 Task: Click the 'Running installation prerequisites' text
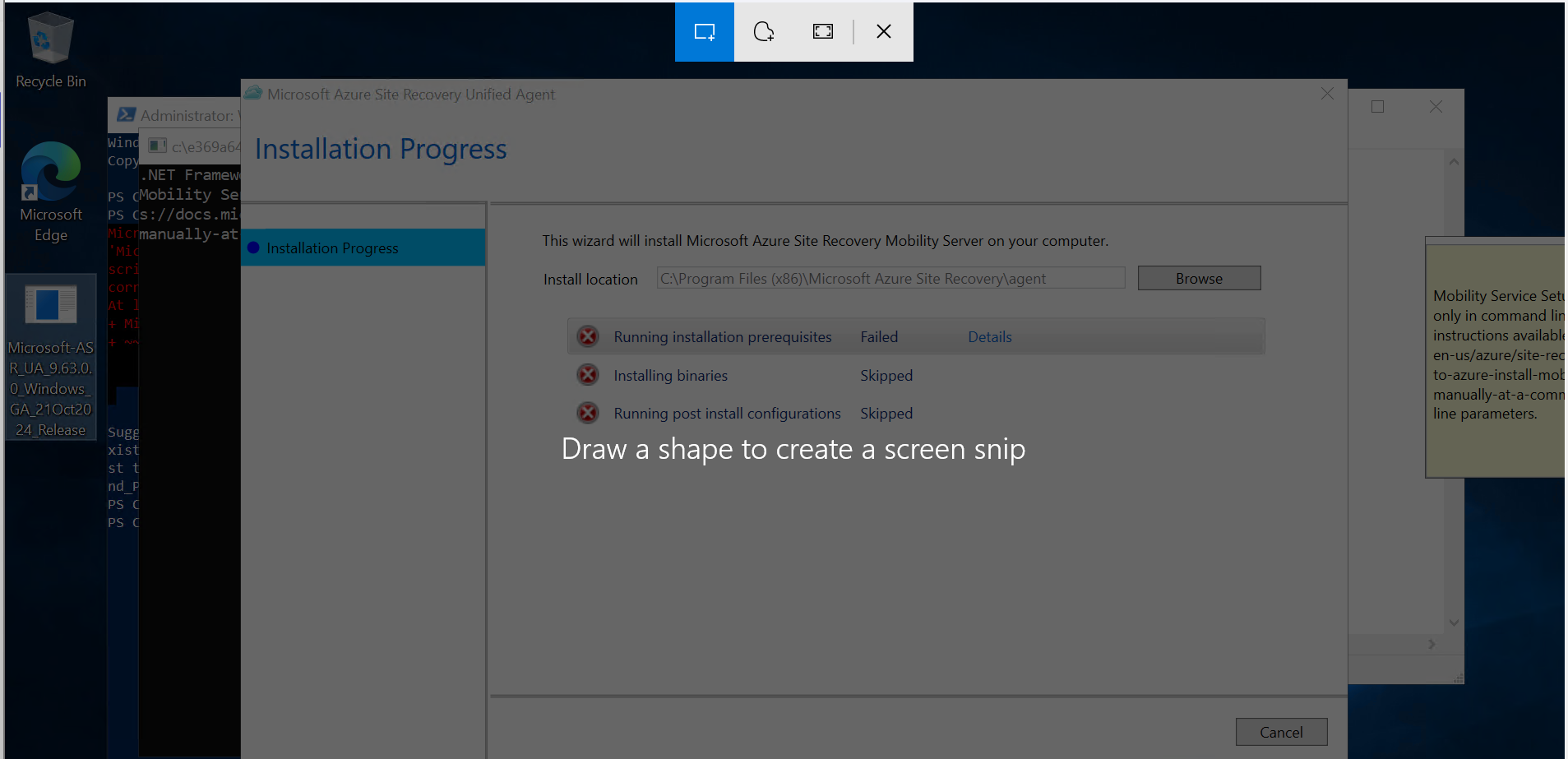point(723,337)
